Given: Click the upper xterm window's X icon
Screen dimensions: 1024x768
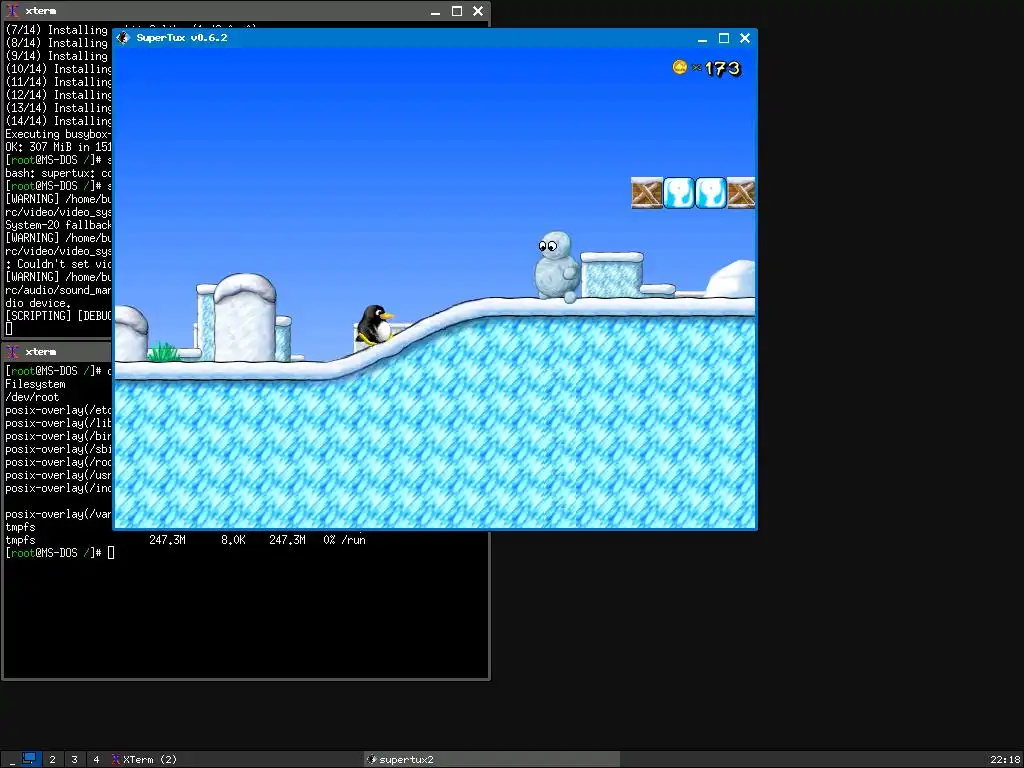Looking at the screenshot, I should (12, 11).
